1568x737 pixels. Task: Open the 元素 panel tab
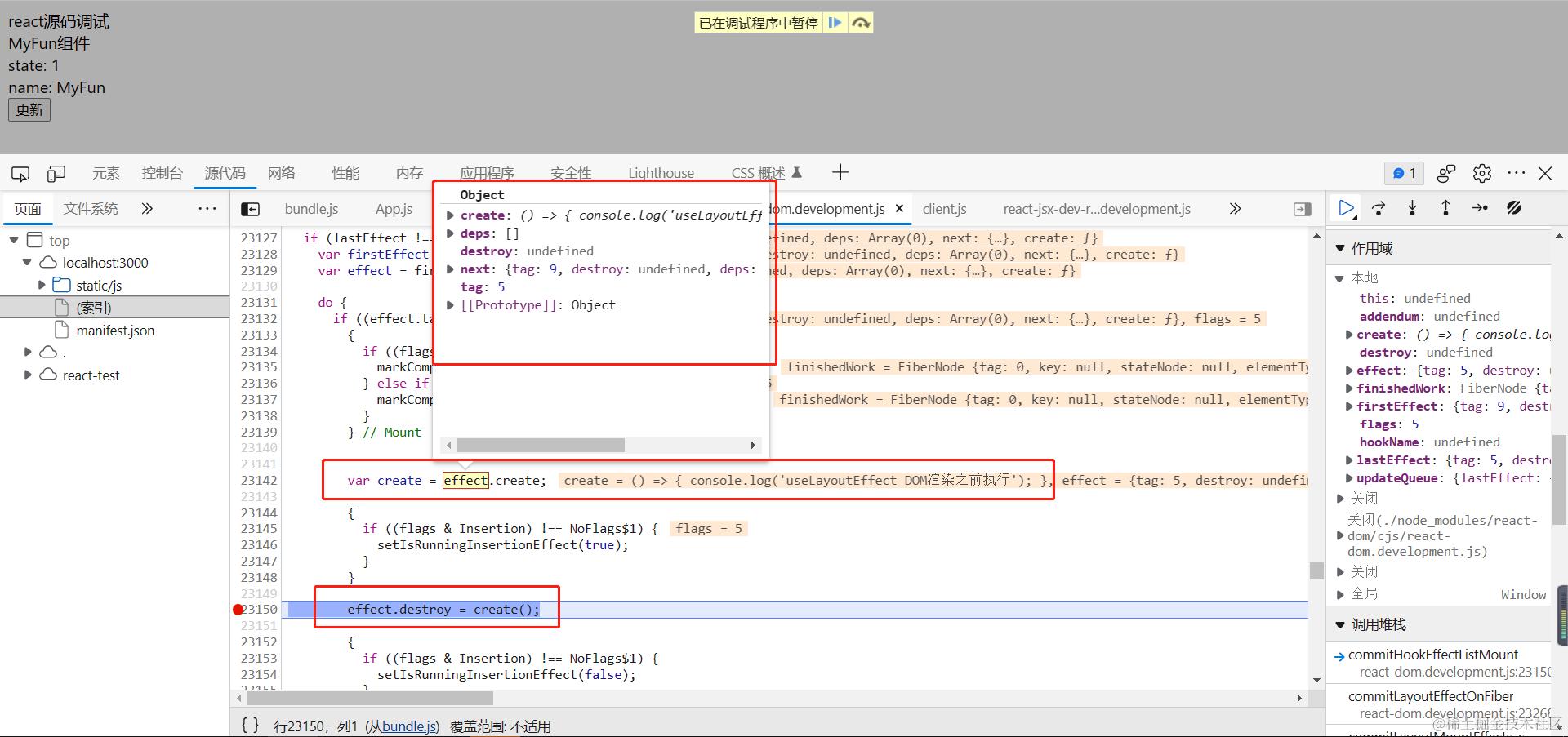tap(106, 173)
